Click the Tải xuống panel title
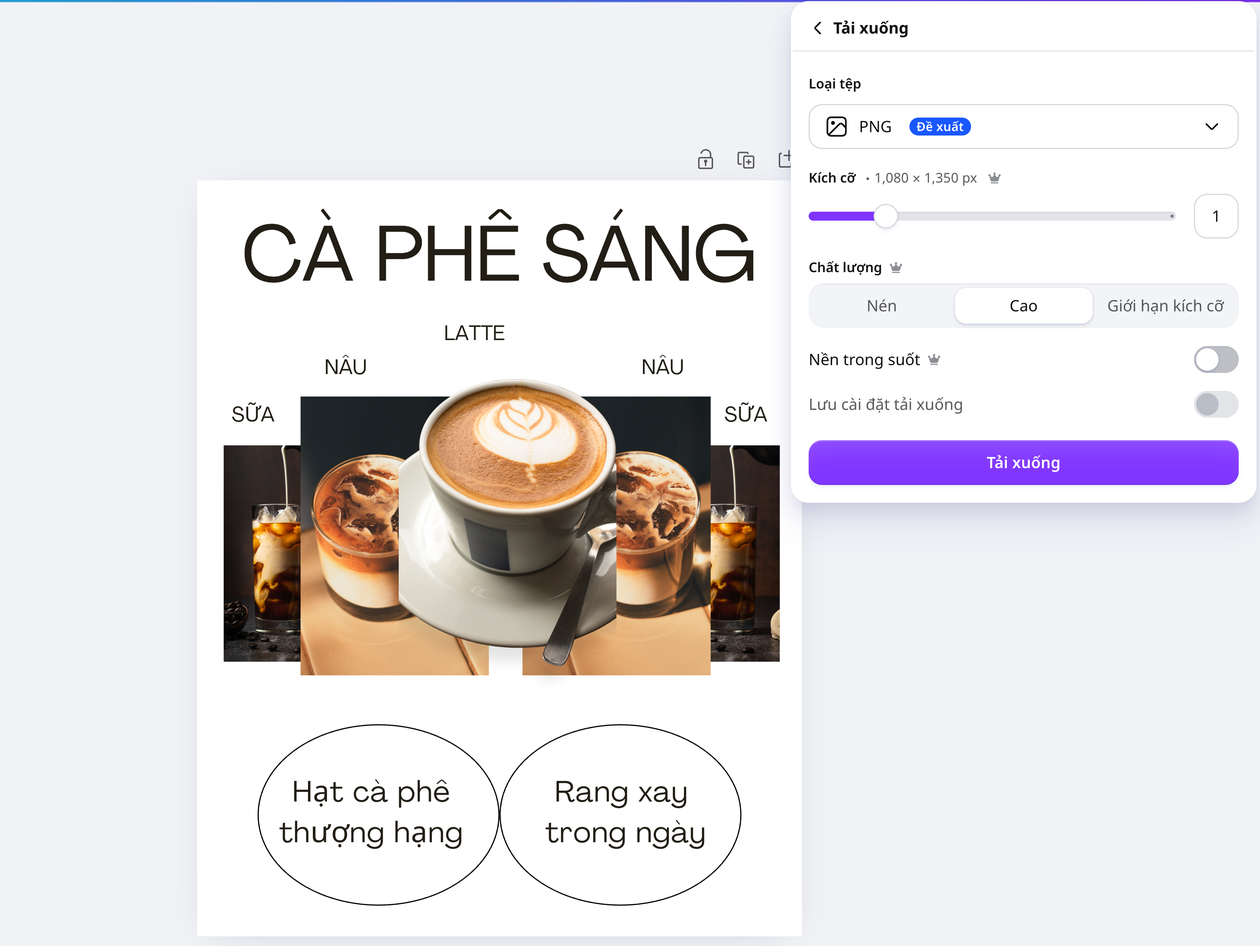This screenshot has height=946, width=1260. pyautogui.click(x=871, y=28)
